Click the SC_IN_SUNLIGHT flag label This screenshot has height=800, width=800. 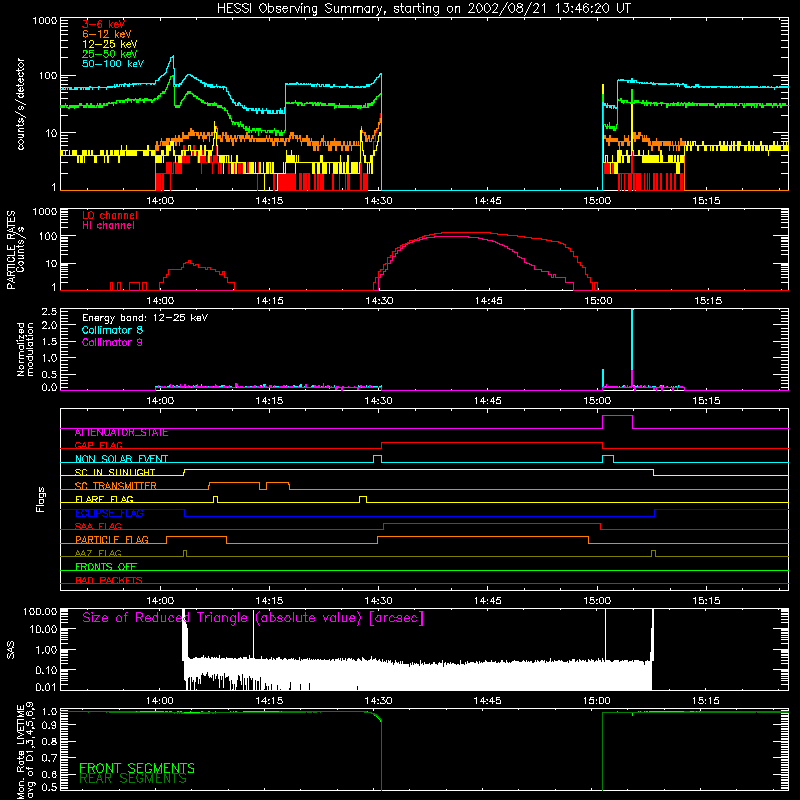click(x=115, y=472)
